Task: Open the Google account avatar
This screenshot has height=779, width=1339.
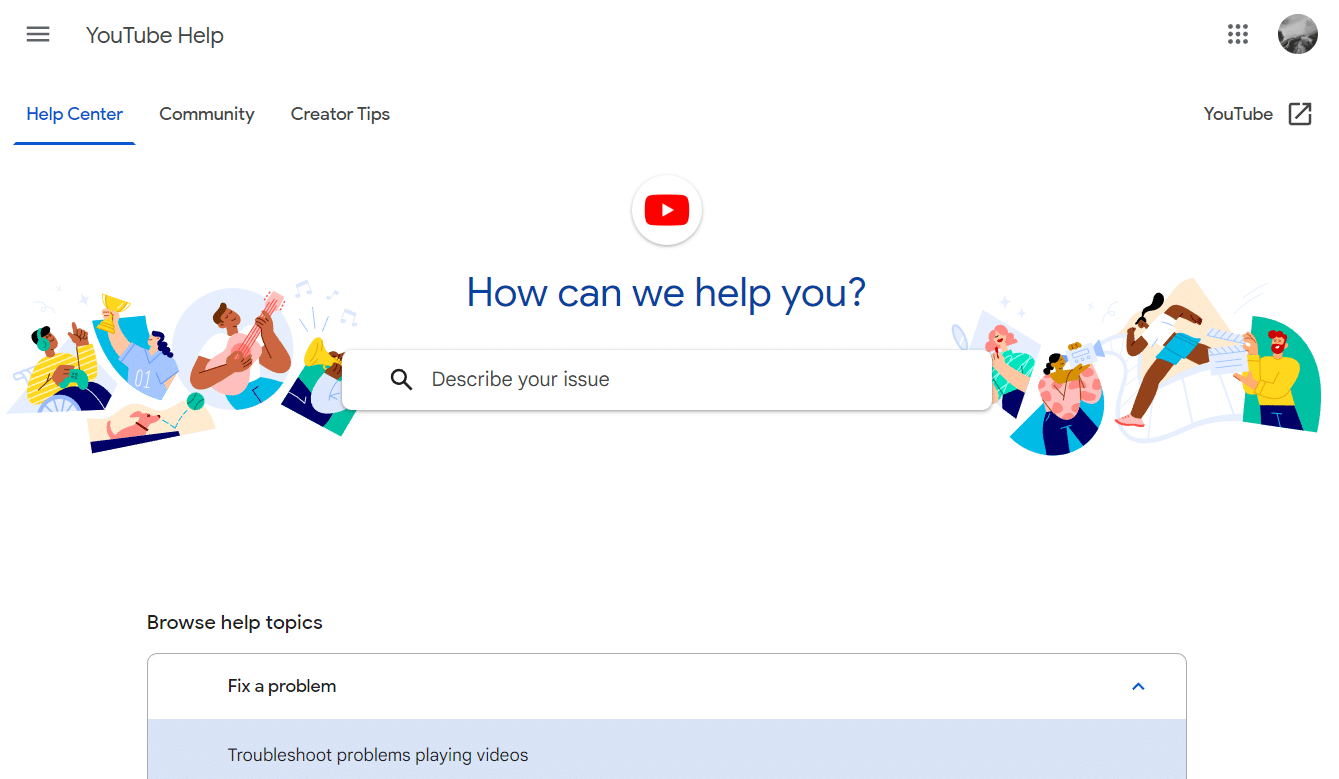Action: point(1298,35)
